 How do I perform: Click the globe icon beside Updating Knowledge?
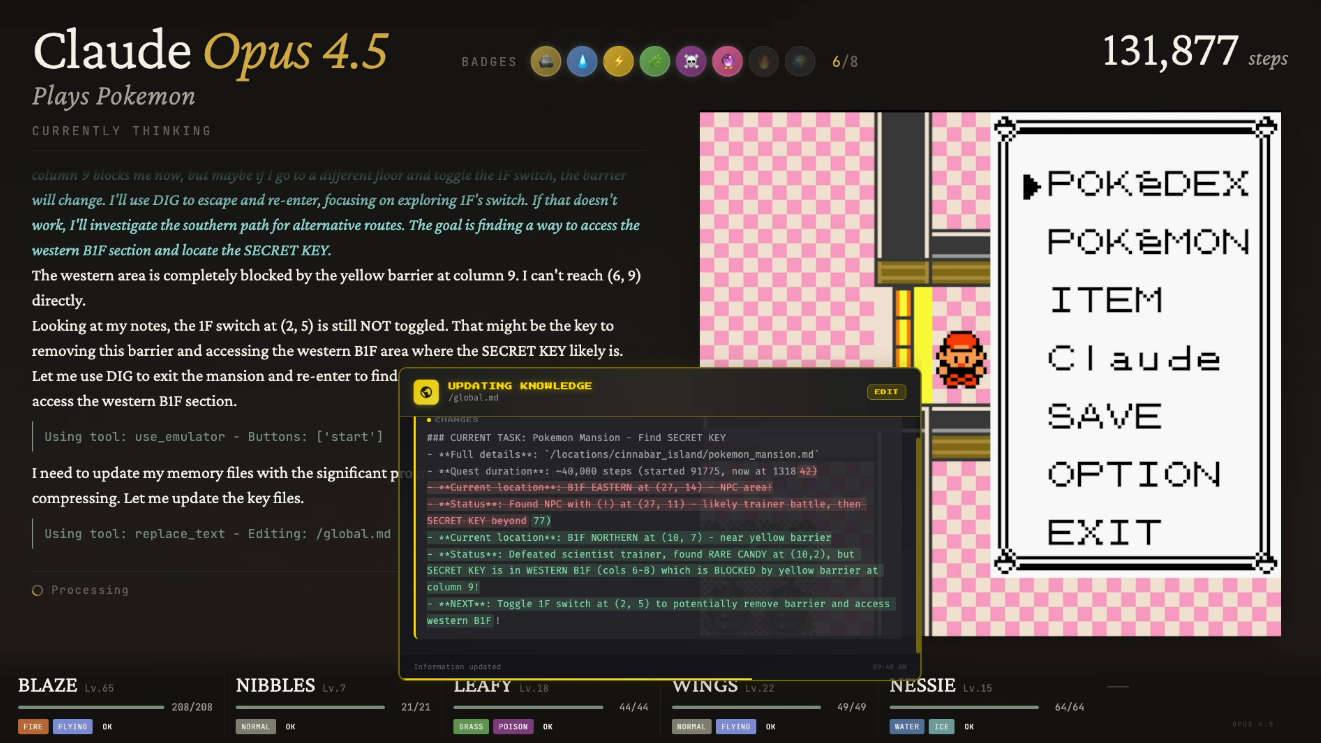click(x=426, y=392)
